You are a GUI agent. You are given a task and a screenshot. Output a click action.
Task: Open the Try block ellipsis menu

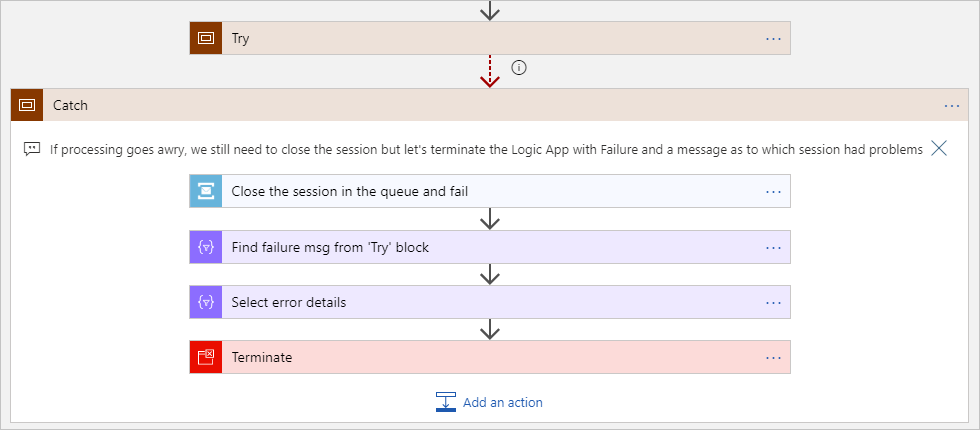coord(773,39)
